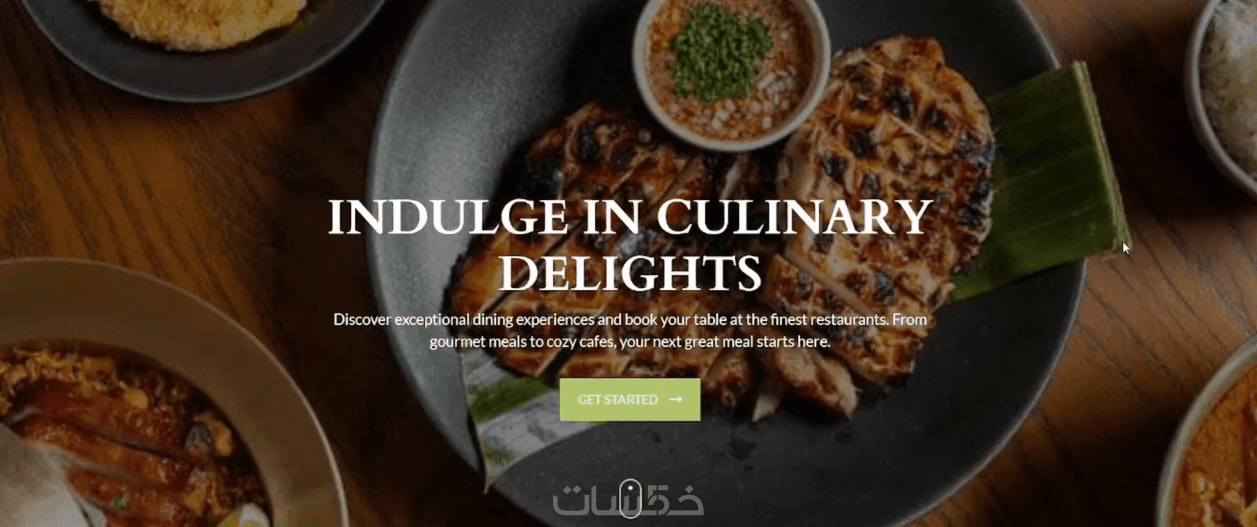Click the INDULGE IN CULINARY heading line
1257x527 pixels.
click(630, 218)
